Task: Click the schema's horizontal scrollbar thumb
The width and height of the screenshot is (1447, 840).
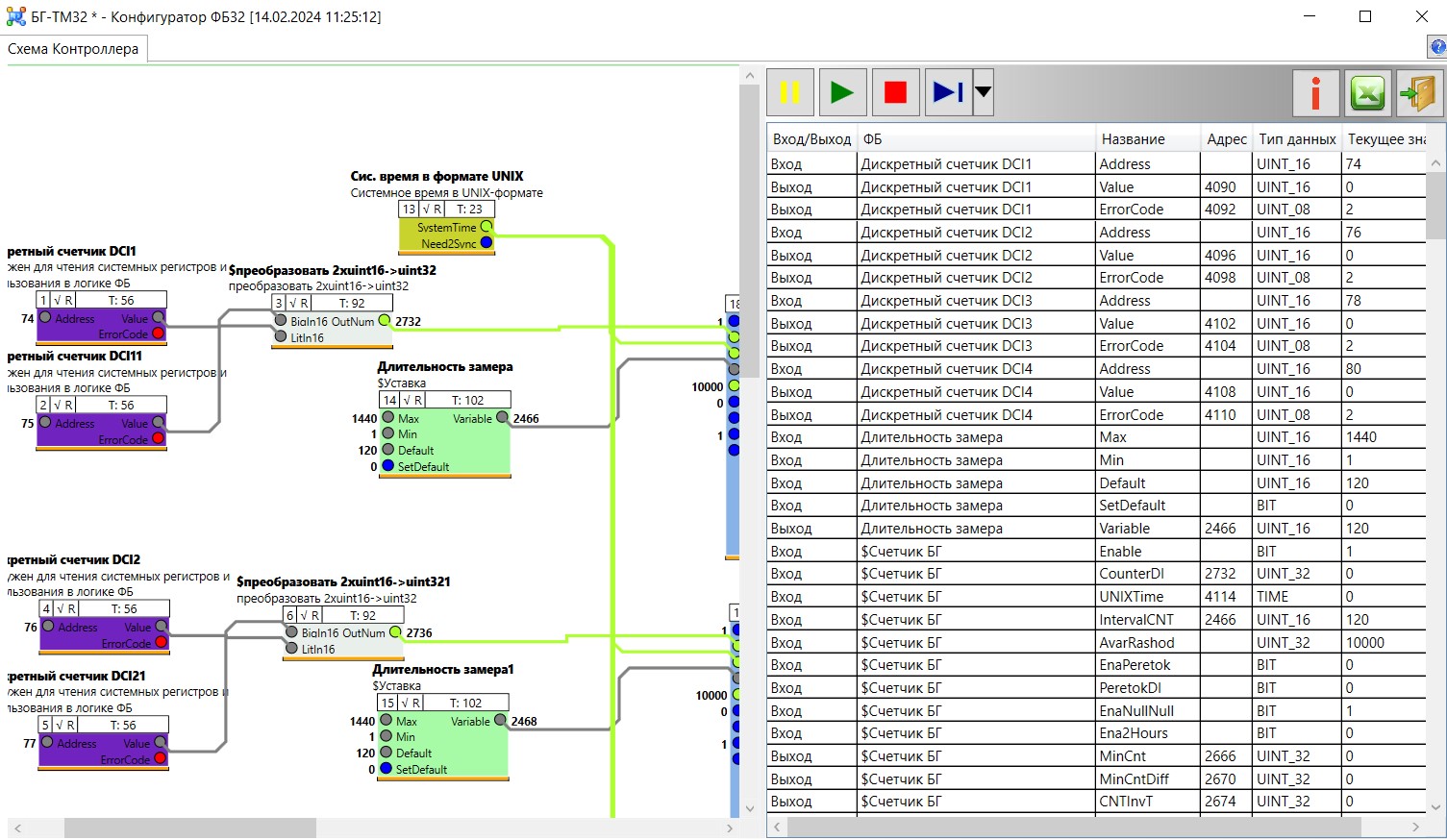Action: [189, 828]
